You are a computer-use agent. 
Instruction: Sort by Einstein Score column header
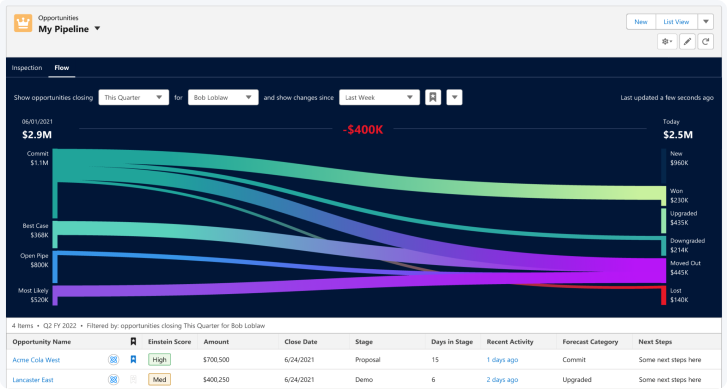coord(169,342)
